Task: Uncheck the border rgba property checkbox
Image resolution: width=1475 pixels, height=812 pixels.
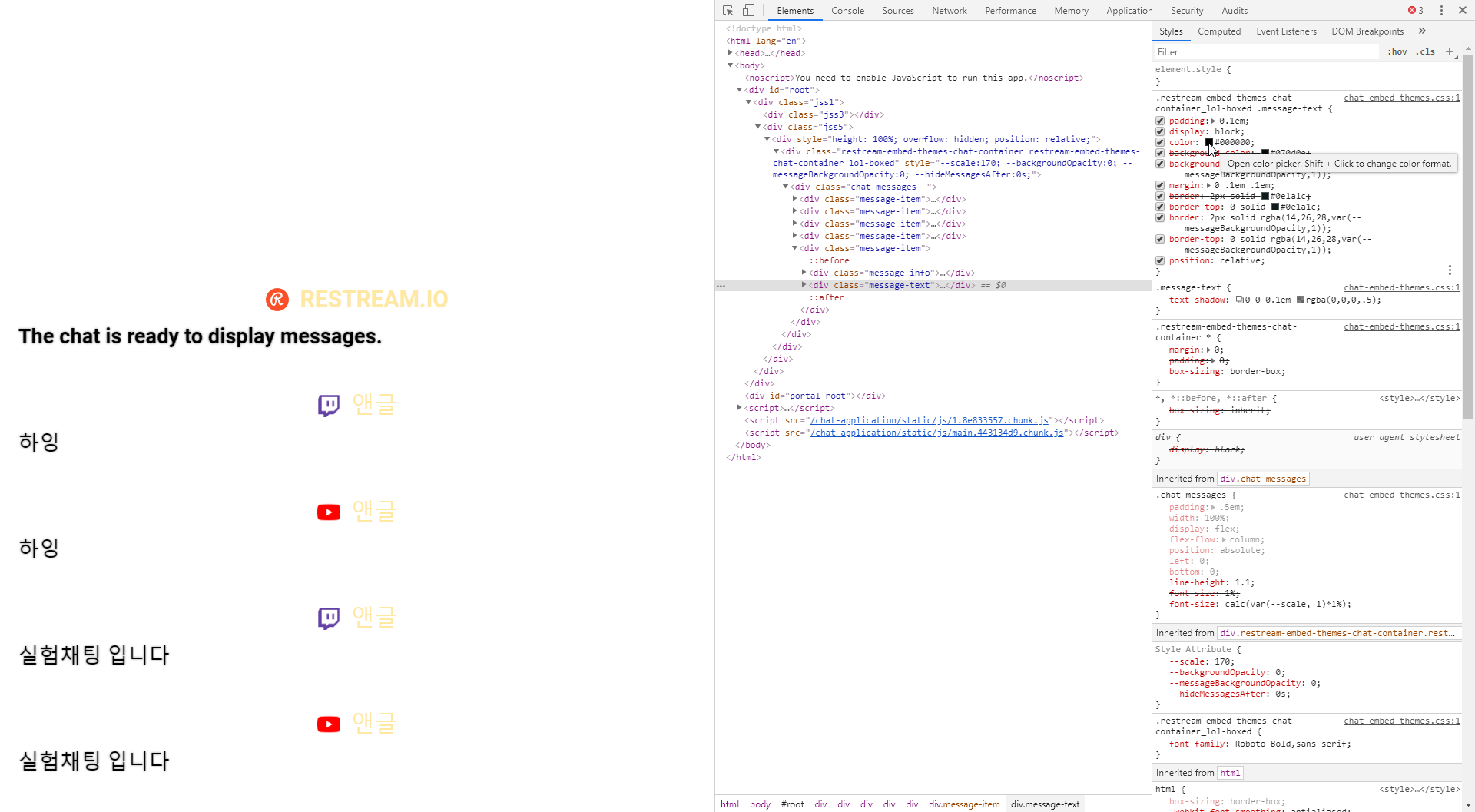Action: (x=1160, y=217)
